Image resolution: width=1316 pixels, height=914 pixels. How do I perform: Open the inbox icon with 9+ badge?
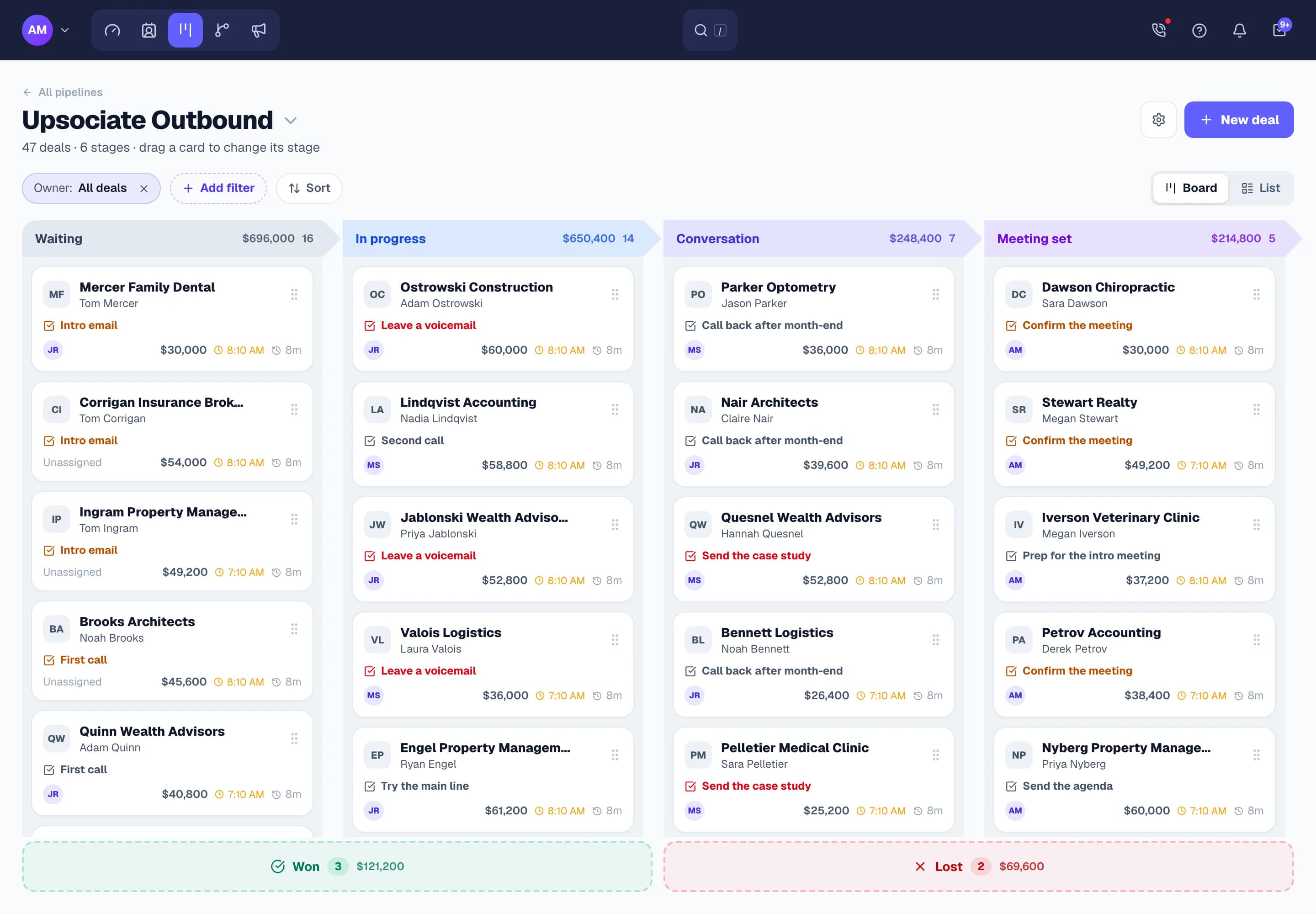(x=1279, y=30)
